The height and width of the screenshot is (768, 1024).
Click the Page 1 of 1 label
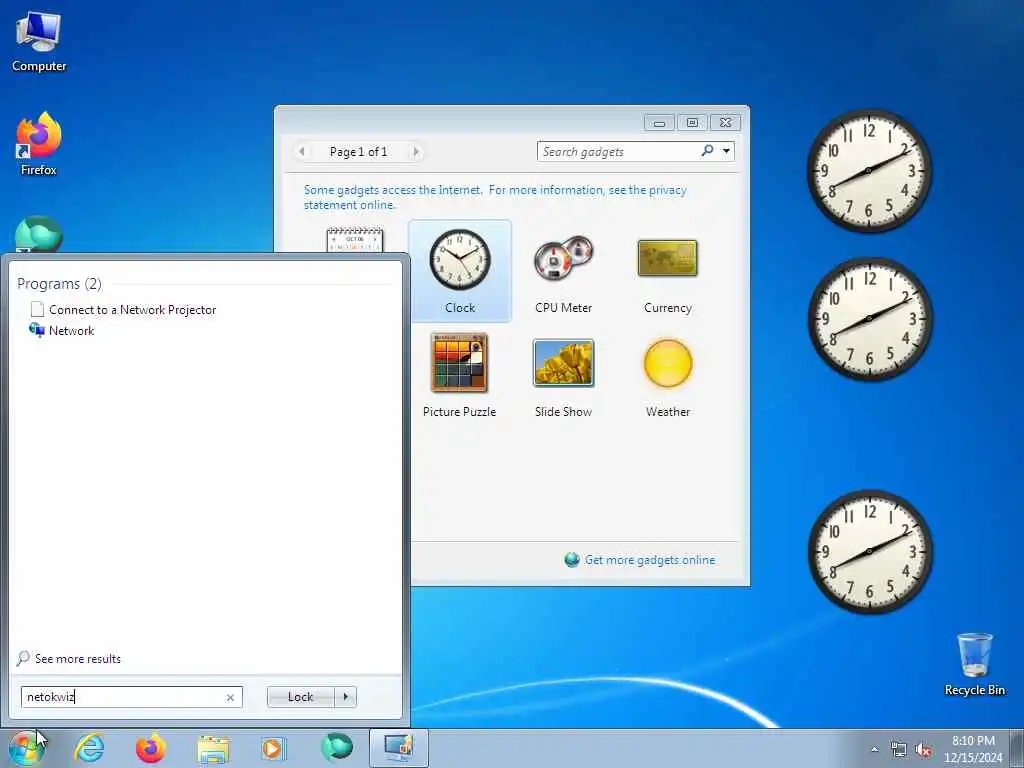tap(359, 152)
